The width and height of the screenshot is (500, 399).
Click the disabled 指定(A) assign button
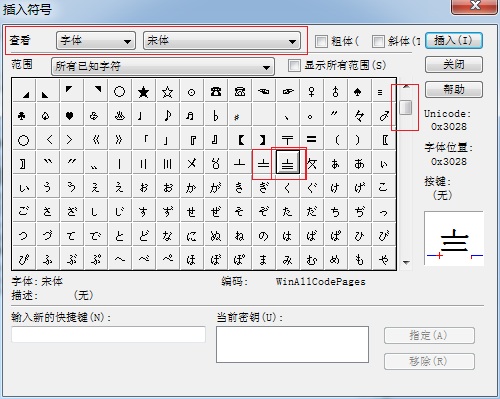pos(429,336)
